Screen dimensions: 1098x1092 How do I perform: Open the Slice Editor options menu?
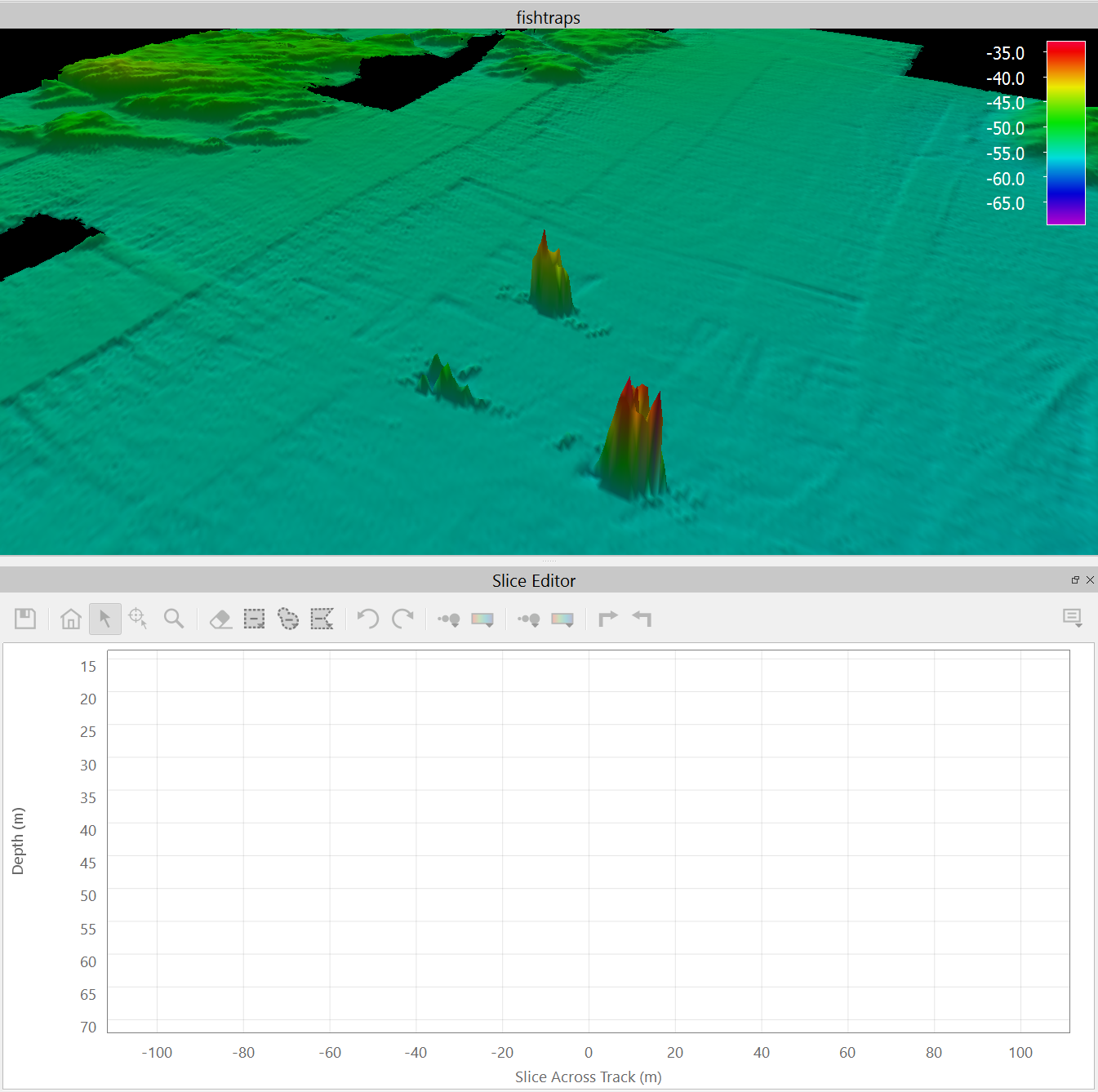tap(1073, 618)
